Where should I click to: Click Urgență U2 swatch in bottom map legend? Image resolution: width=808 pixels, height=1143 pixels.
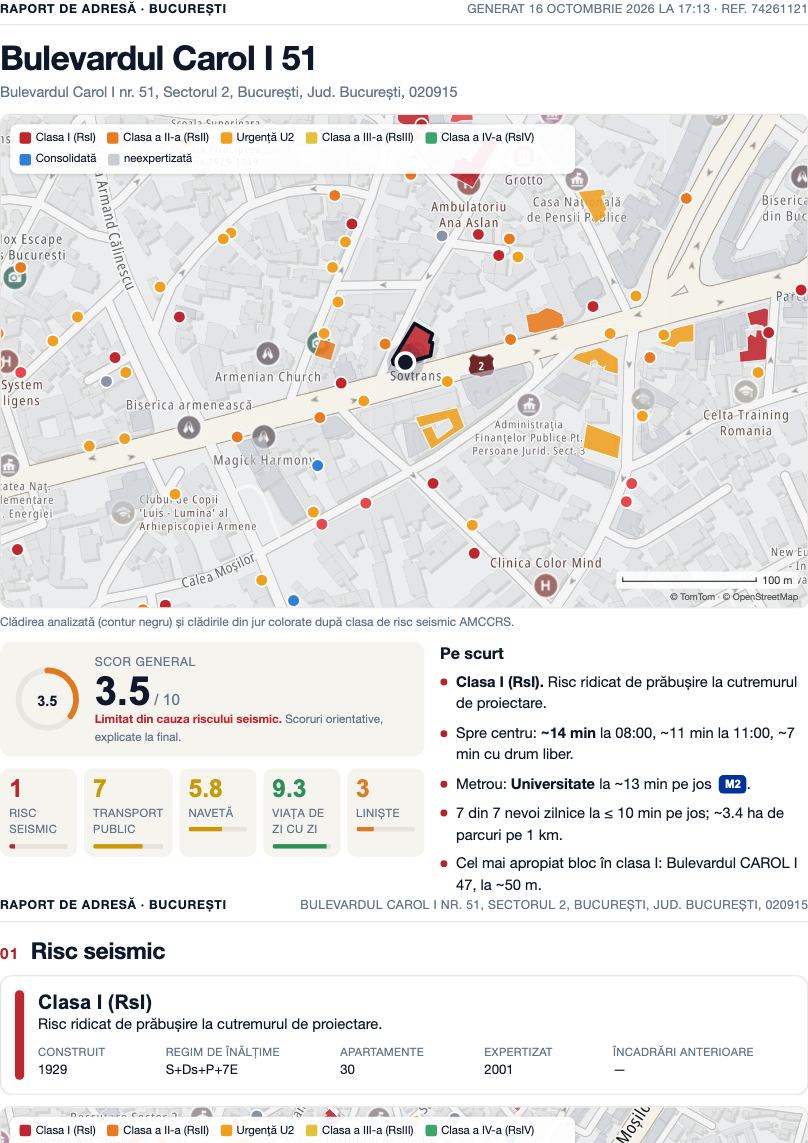(x=226, y=1131)
